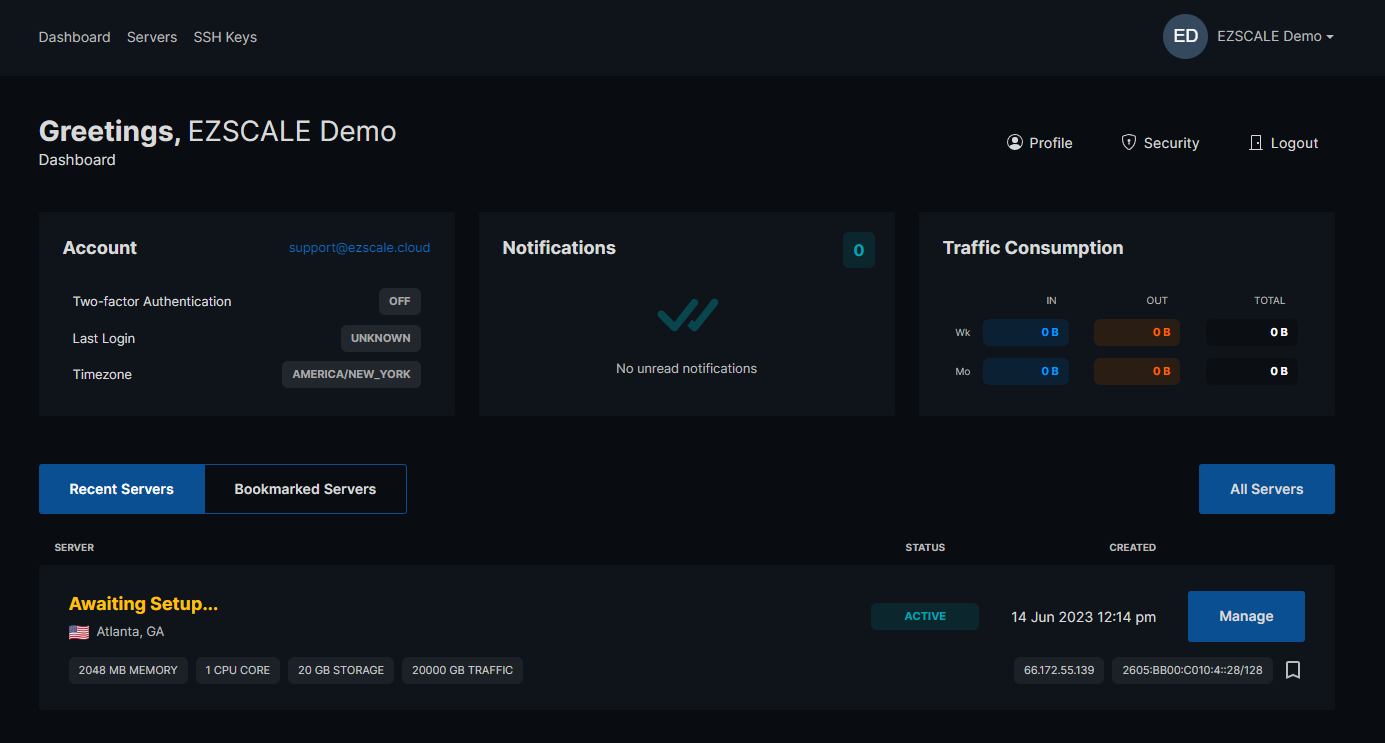The image size is (1385, 743).
Task: Click the IPv4 address 66.172.55.139
Action: click(1059, 670)
